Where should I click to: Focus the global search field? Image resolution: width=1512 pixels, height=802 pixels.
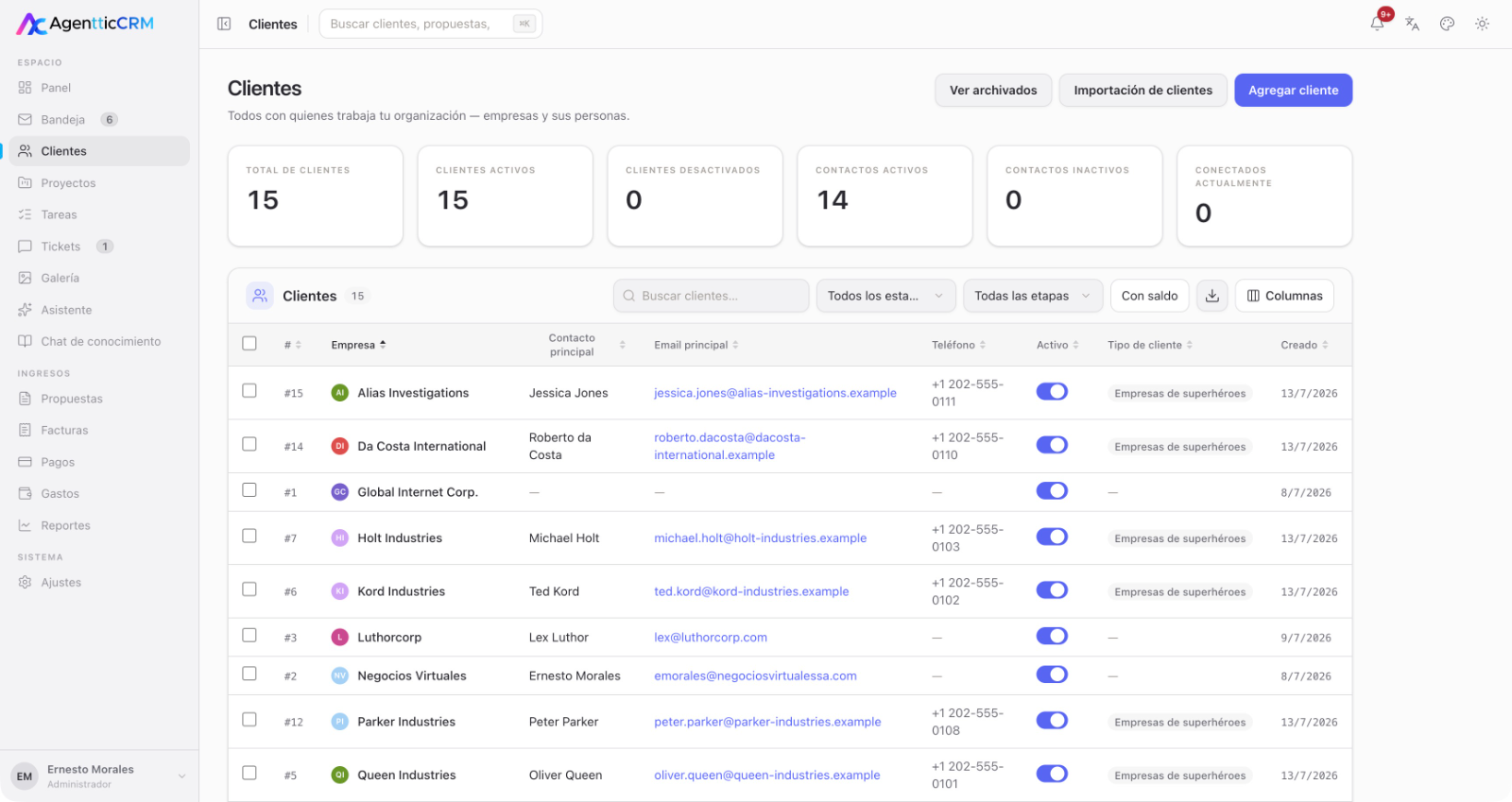431,24
